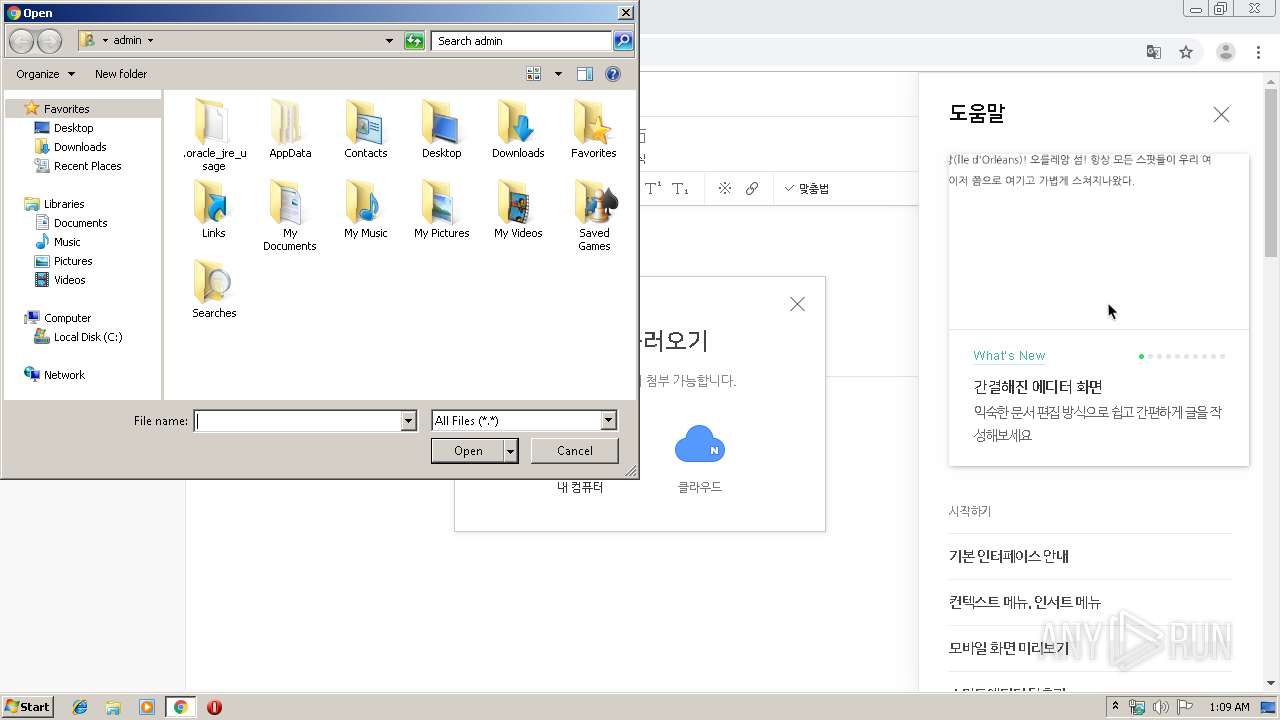The width and height of the screenshot is (1280, 720).
Task: Open Chrome translate page icon
Action: click(x=1153, y=52)
